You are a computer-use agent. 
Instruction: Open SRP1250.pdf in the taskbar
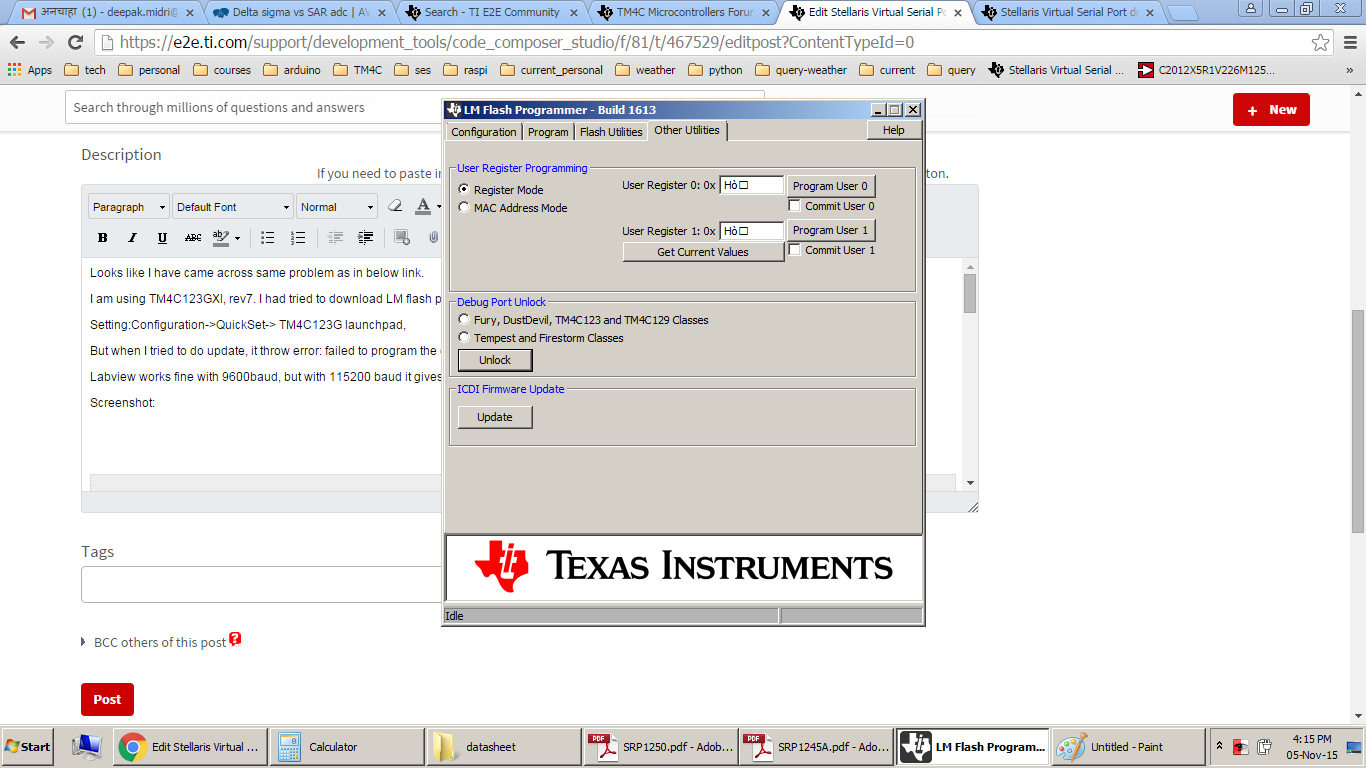659,747
